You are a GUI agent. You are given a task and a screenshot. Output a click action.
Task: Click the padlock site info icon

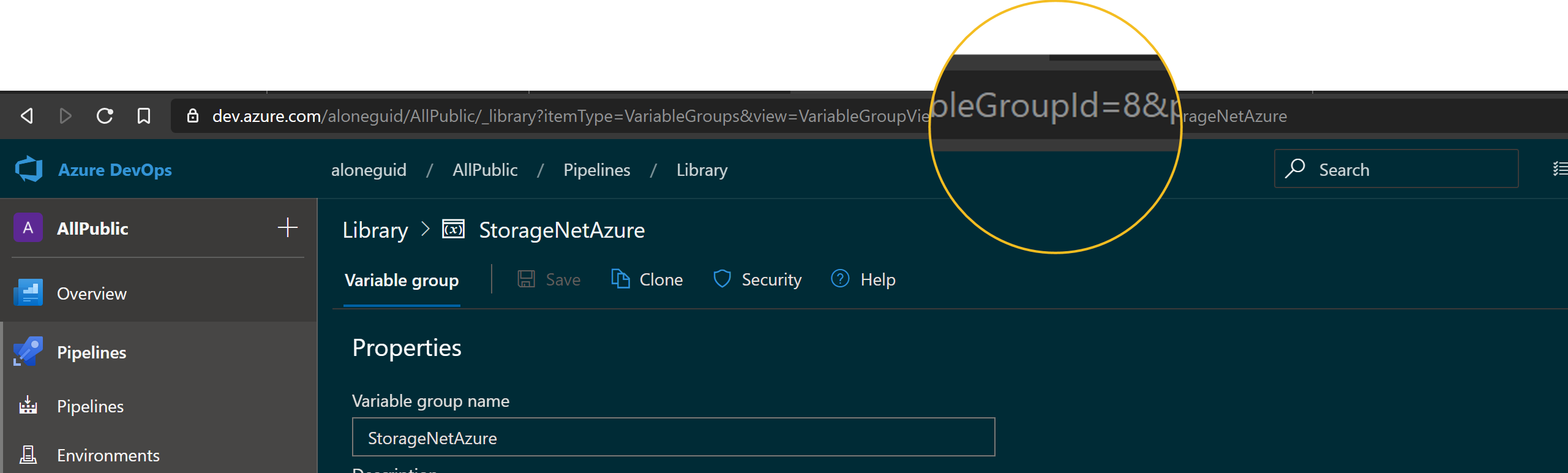(x=193, y=116)
